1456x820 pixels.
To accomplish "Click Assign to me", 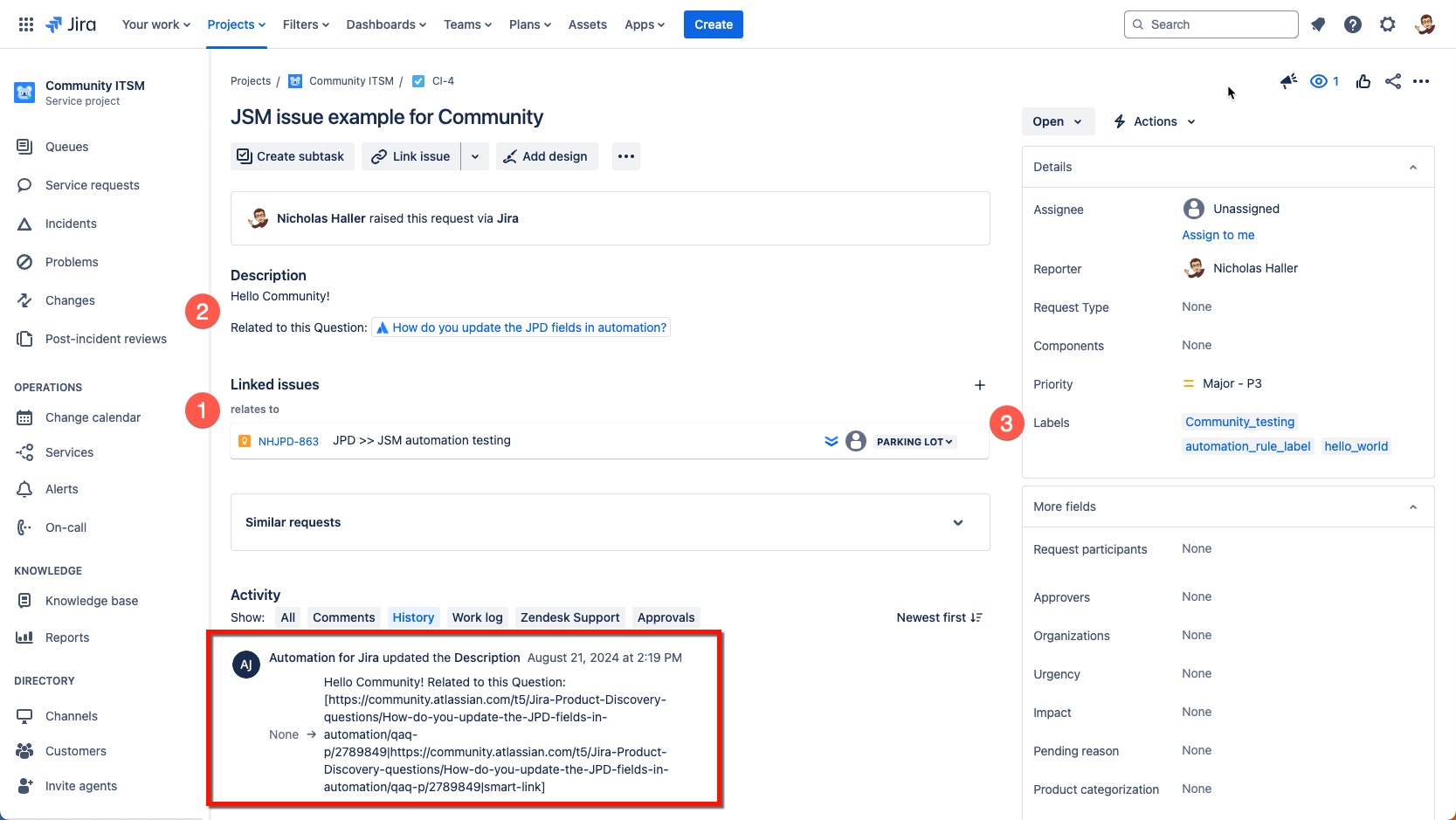I will (x=1218, y=235).
